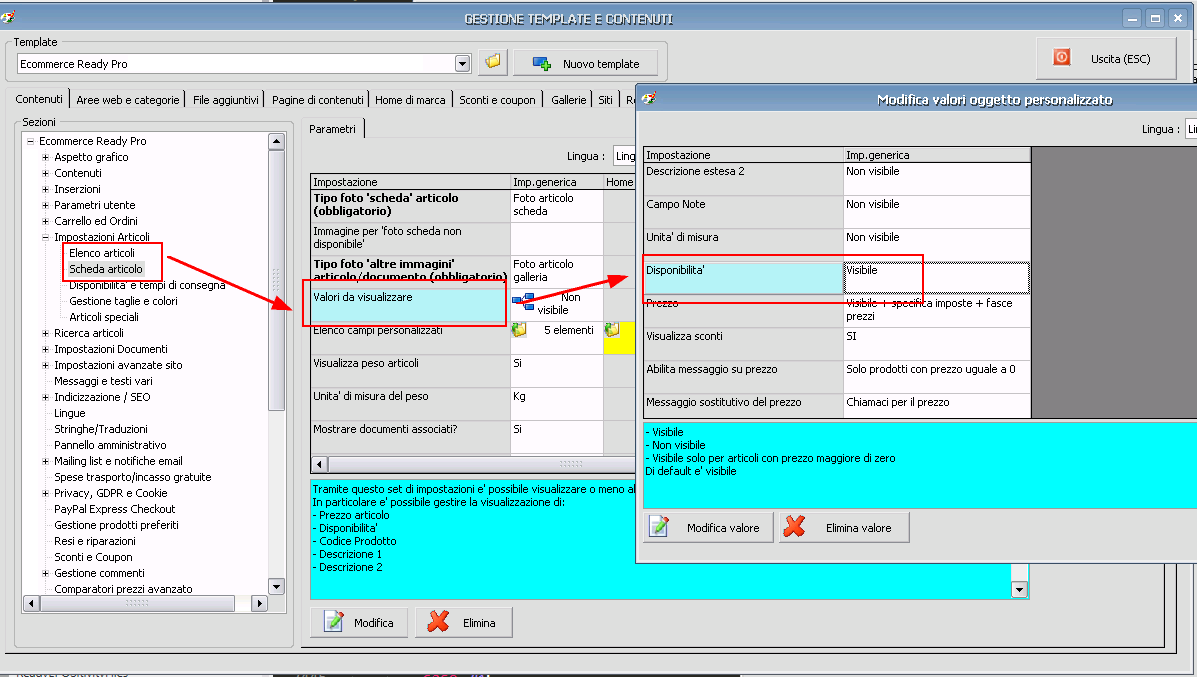Expand the Inserzioni tree node
This screenshot has width=1197, height=677.
tap(46, 189)
